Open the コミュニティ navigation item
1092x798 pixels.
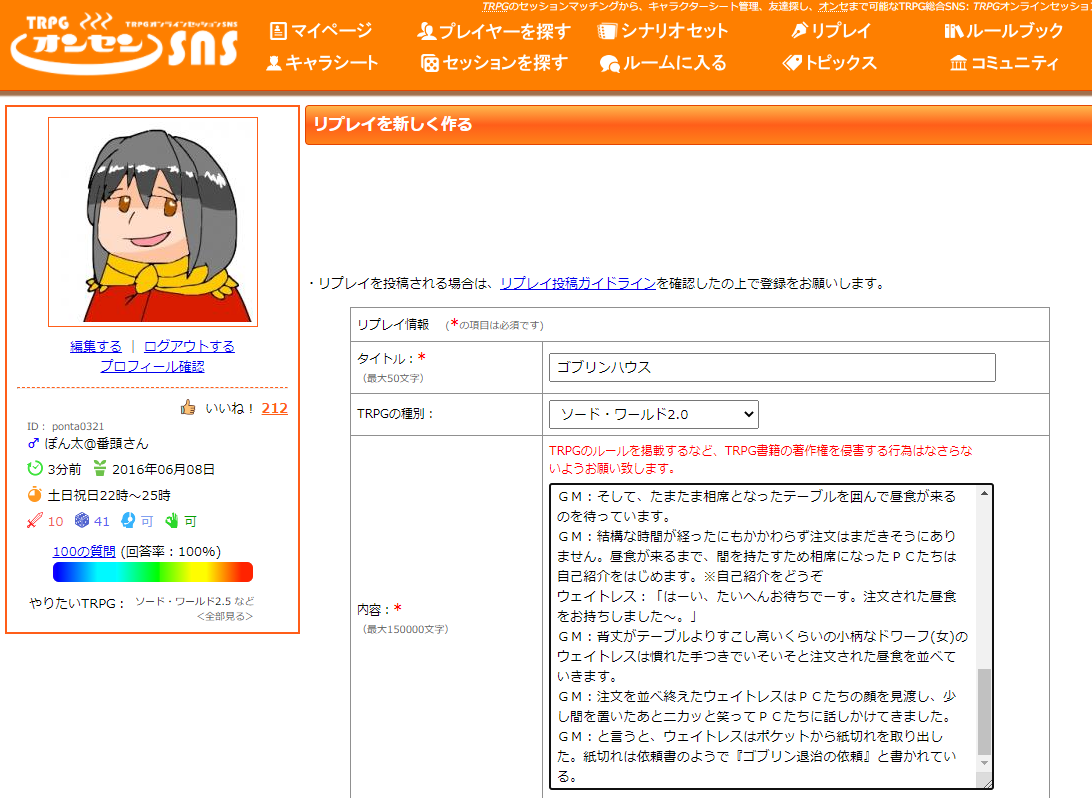1004,63
